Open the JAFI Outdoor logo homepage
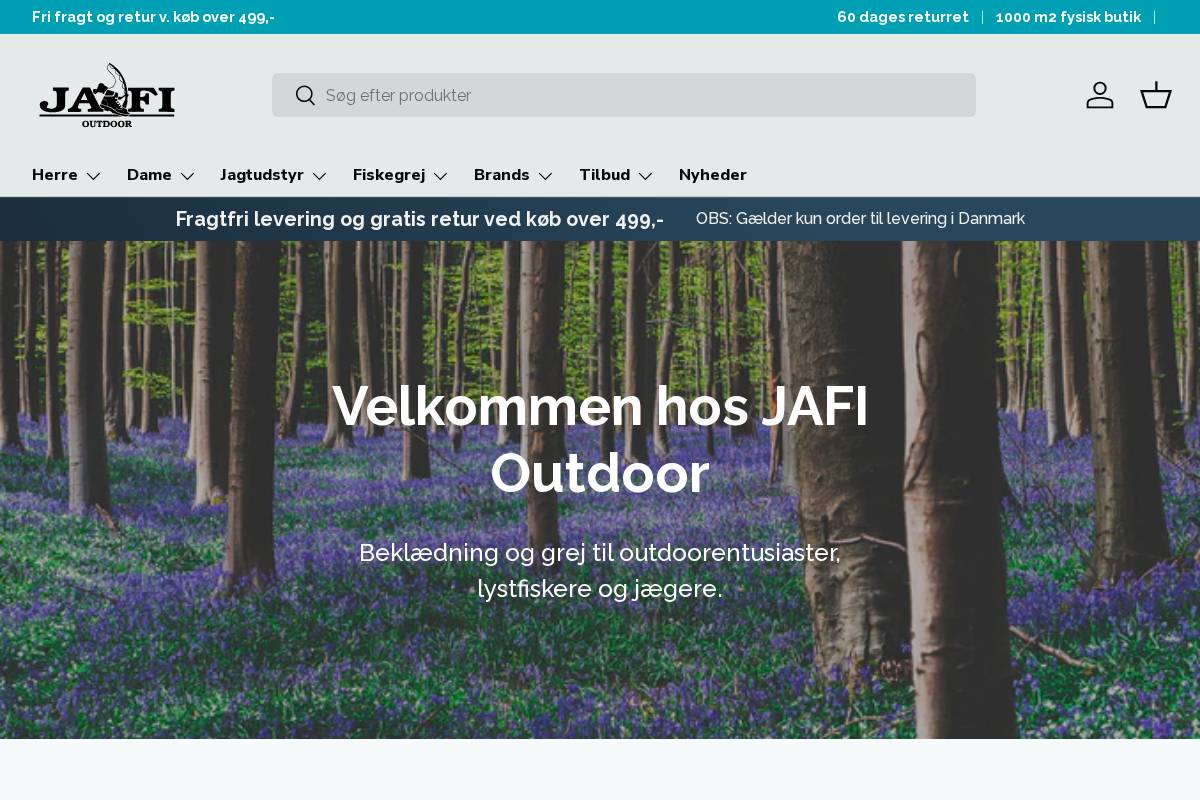1200x800 pixels. pos(107,95)
